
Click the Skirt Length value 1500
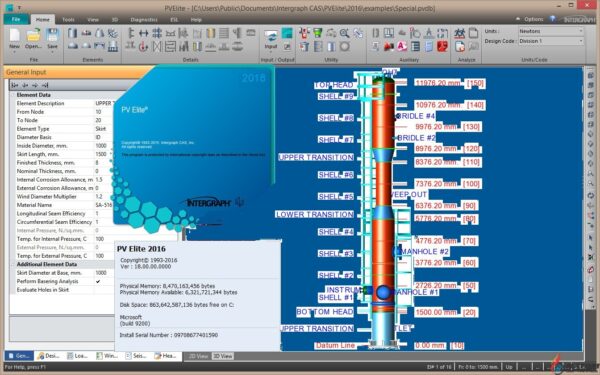[101, 154]
